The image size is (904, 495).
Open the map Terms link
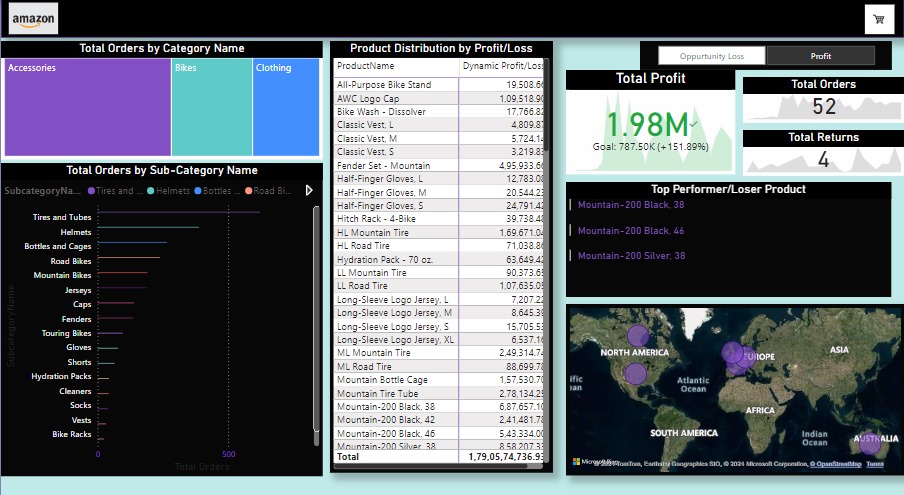(875, 464)
